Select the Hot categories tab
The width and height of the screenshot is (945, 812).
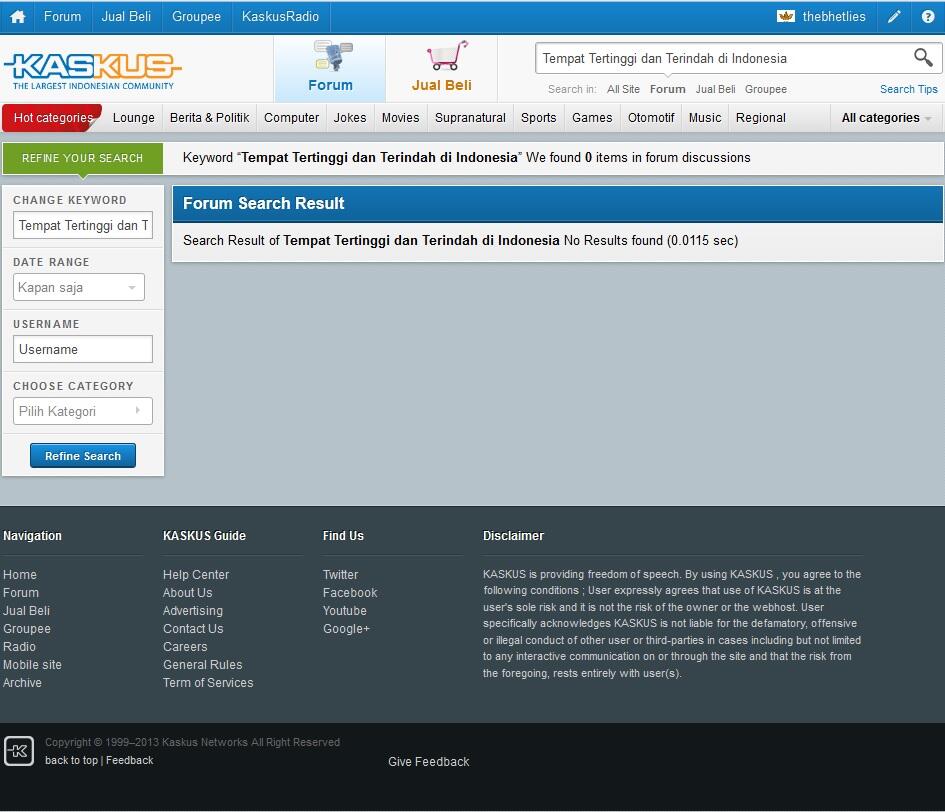pyautogui.click(x=53, y=118)
